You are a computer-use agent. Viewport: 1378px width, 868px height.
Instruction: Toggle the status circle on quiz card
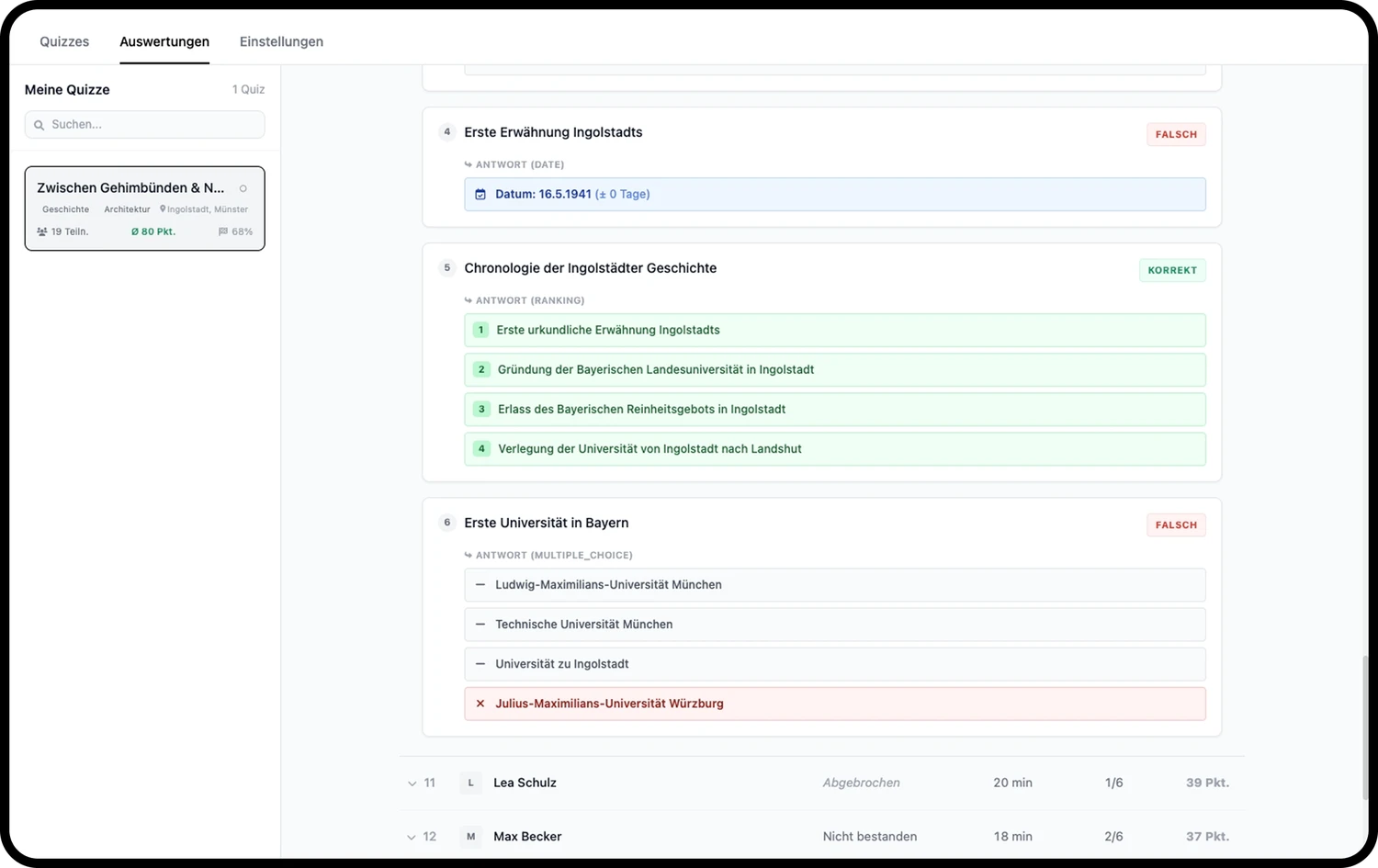243,188
